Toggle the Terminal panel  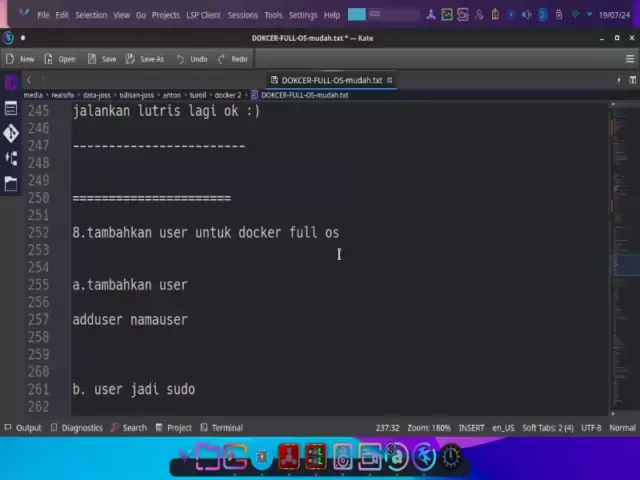pyautogui.click(x=220, y=428)
